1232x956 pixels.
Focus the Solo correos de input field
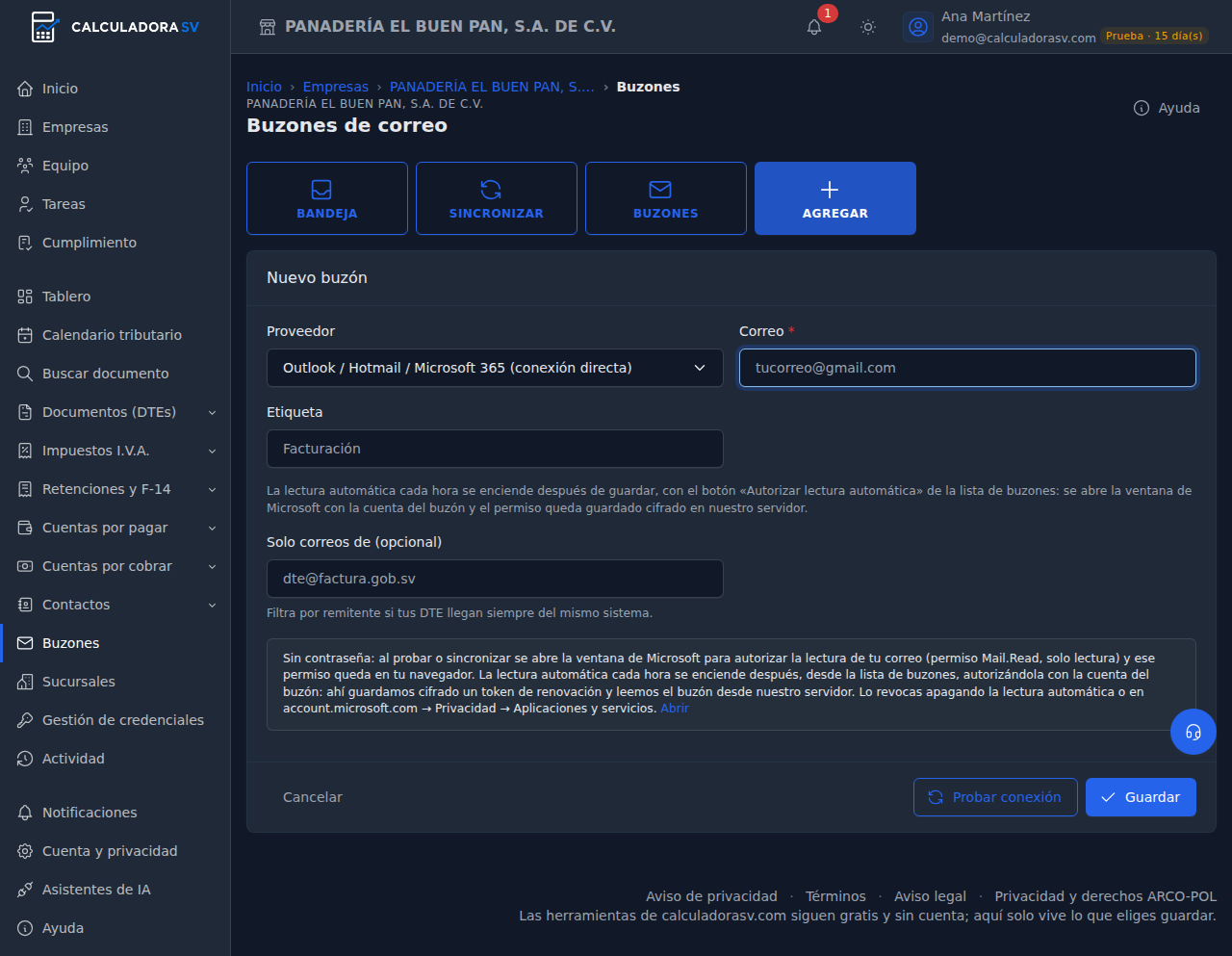click(x=495, y=579)
